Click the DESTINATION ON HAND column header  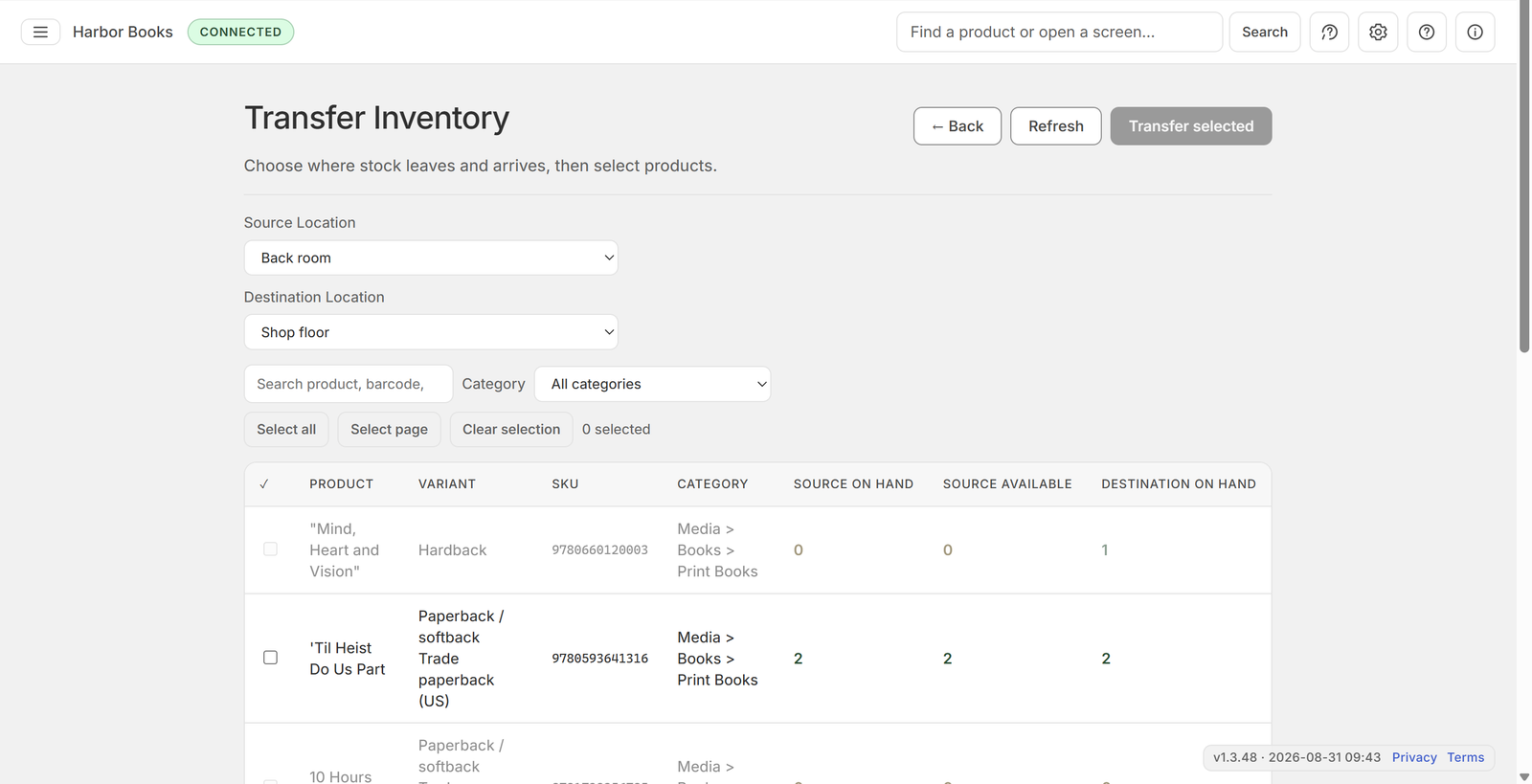(1179, 484)
